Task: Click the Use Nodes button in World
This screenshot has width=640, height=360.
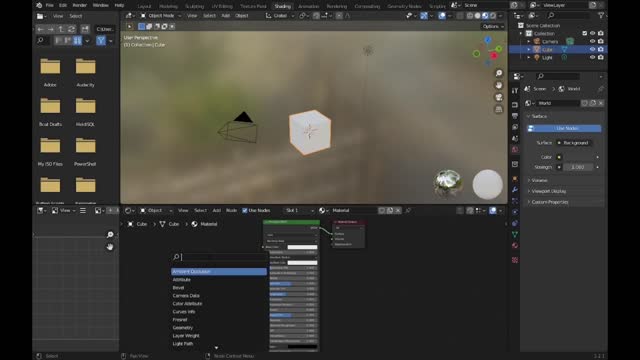Action: (x=564, y=128)
